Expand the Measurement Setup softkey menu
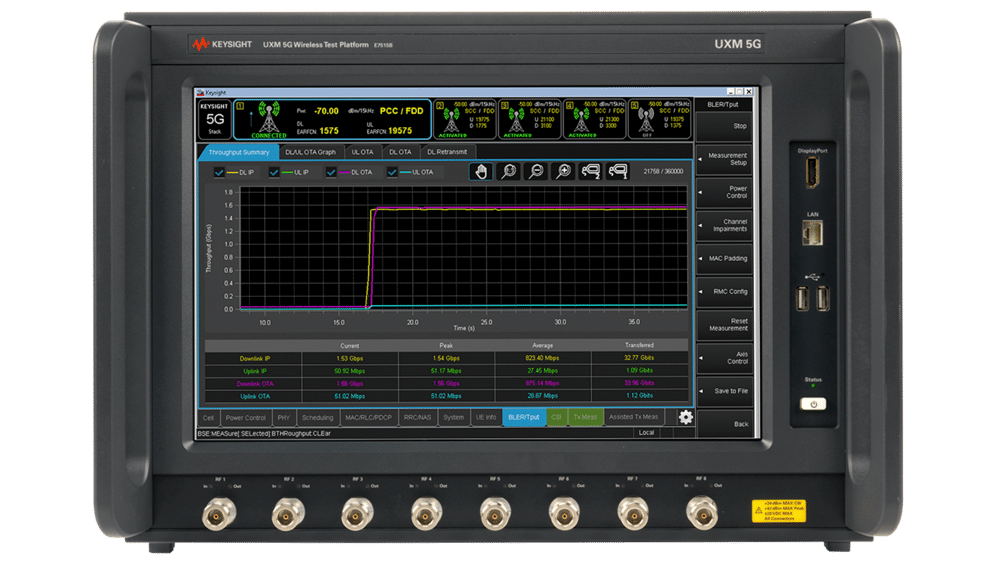The width and height of the screenshot is (1000, 563). pos(724,159)
